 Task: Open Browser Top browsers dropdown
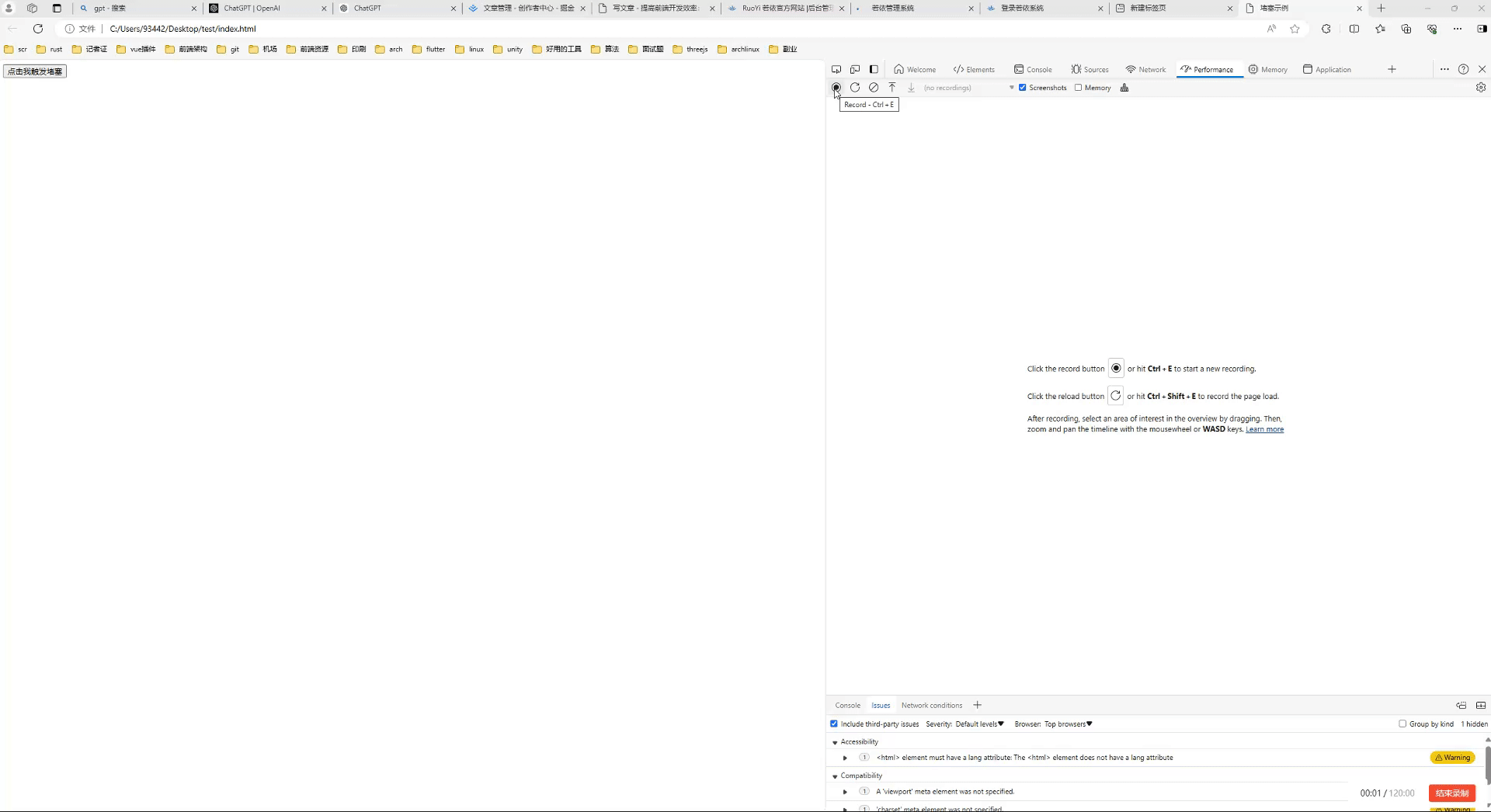(1068, 724)
